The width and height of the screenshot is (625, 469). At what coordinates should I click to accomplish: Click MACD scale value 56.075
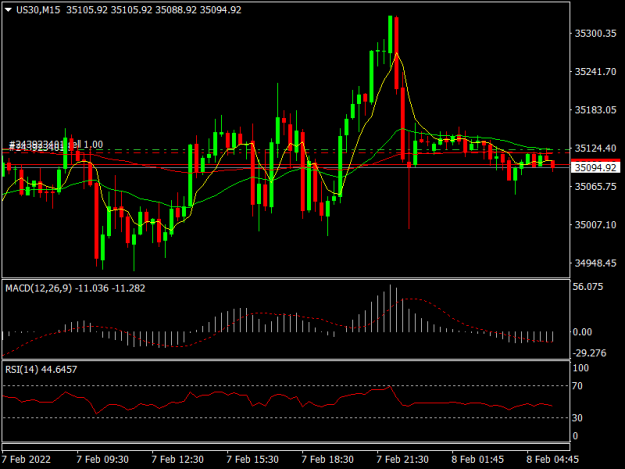click(x=588, y=287)
